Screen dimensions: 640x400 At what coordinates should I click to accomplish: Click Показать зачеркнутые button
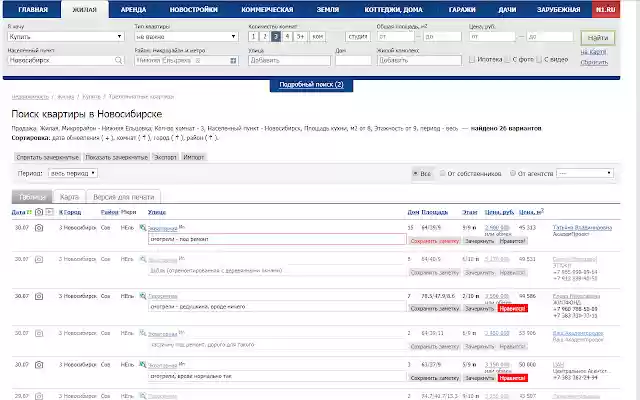(x=116, y=157)
